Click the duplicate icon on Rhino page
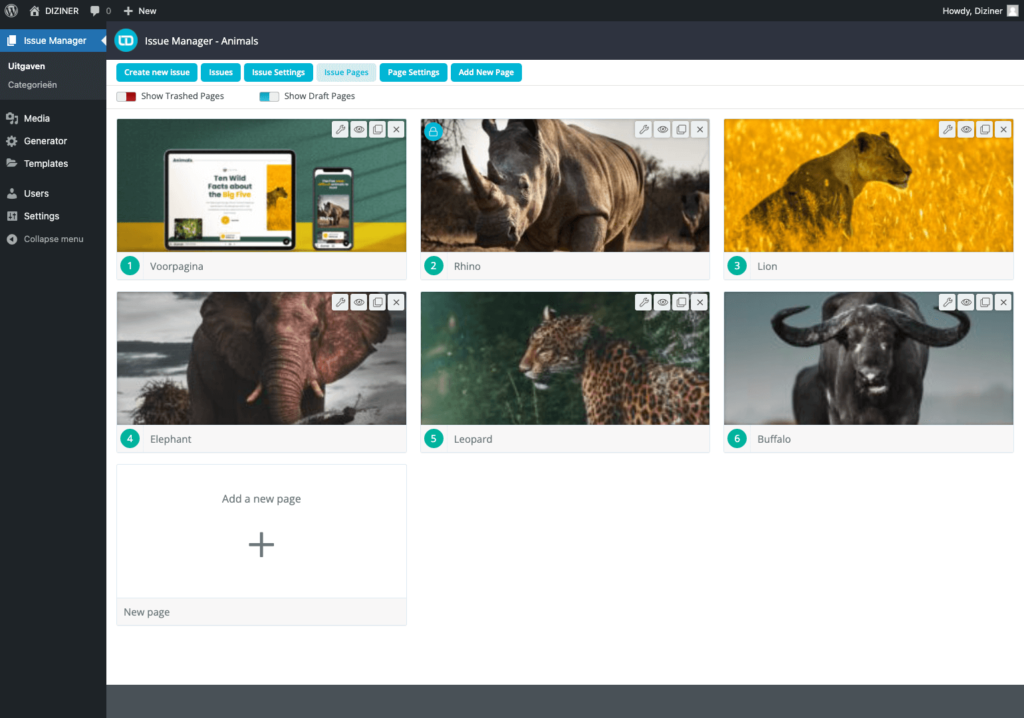1024x718 pixels. coord(681,130)
